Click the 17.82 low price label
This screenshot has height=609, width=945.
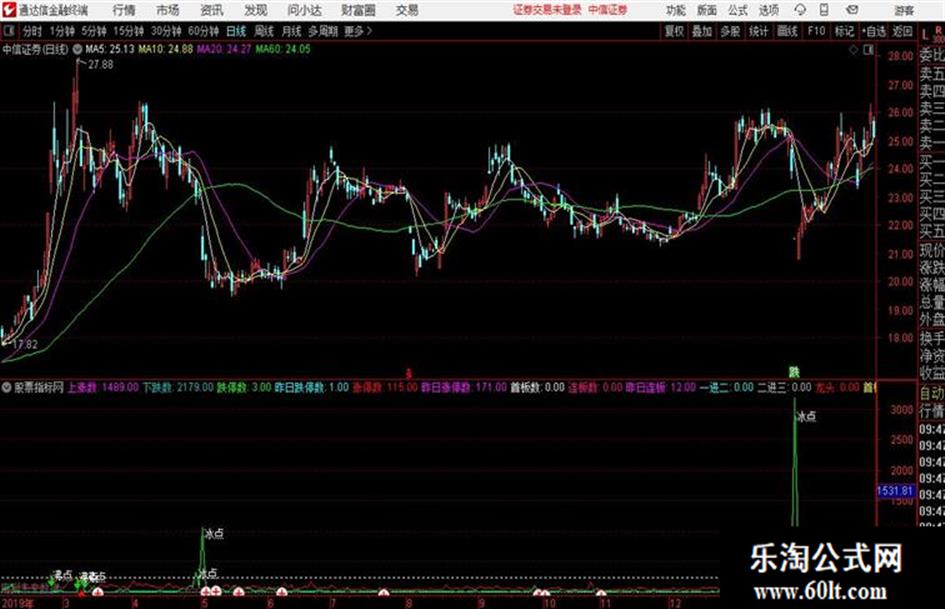25,344
